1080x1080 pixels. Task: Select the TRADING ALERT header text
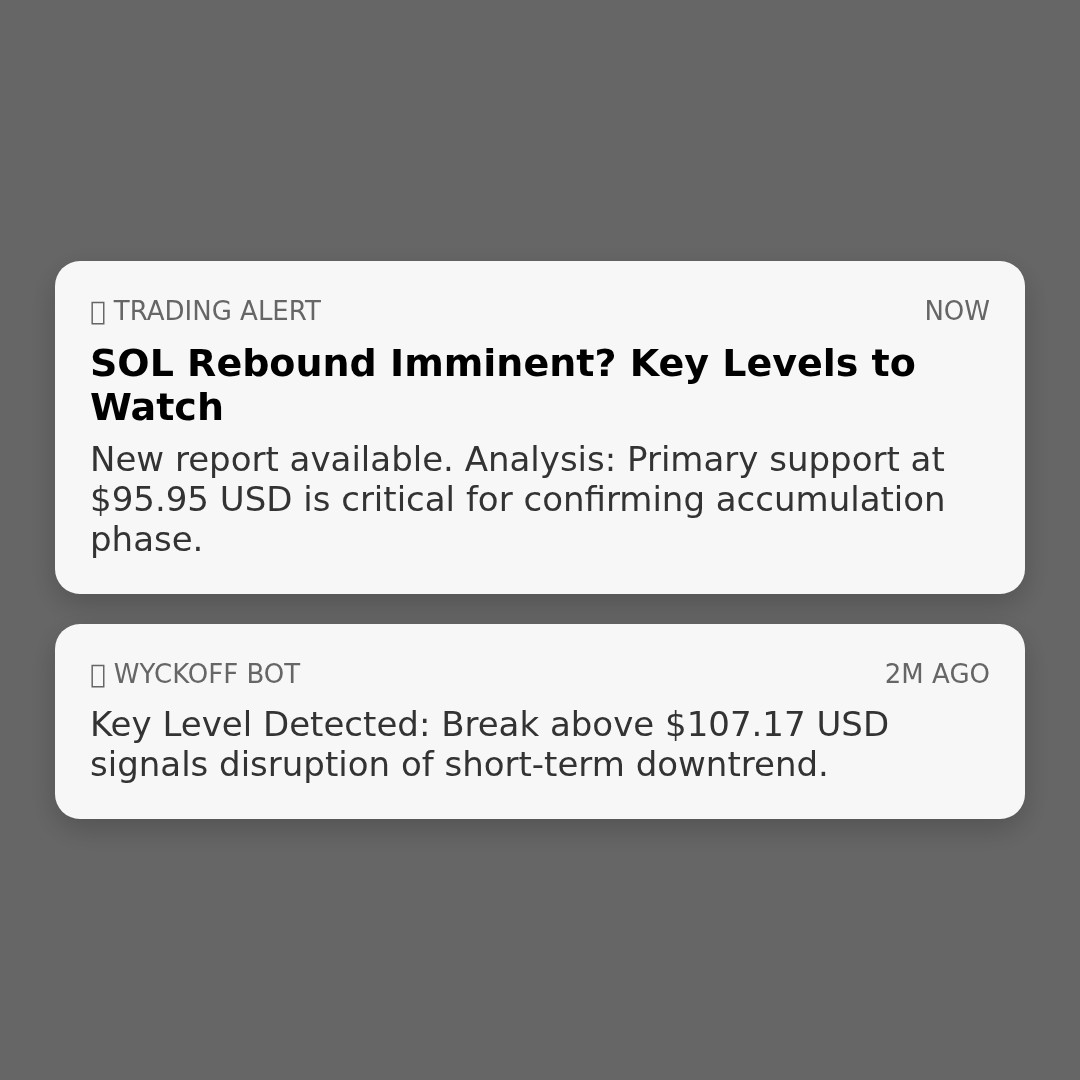(217, 311)
